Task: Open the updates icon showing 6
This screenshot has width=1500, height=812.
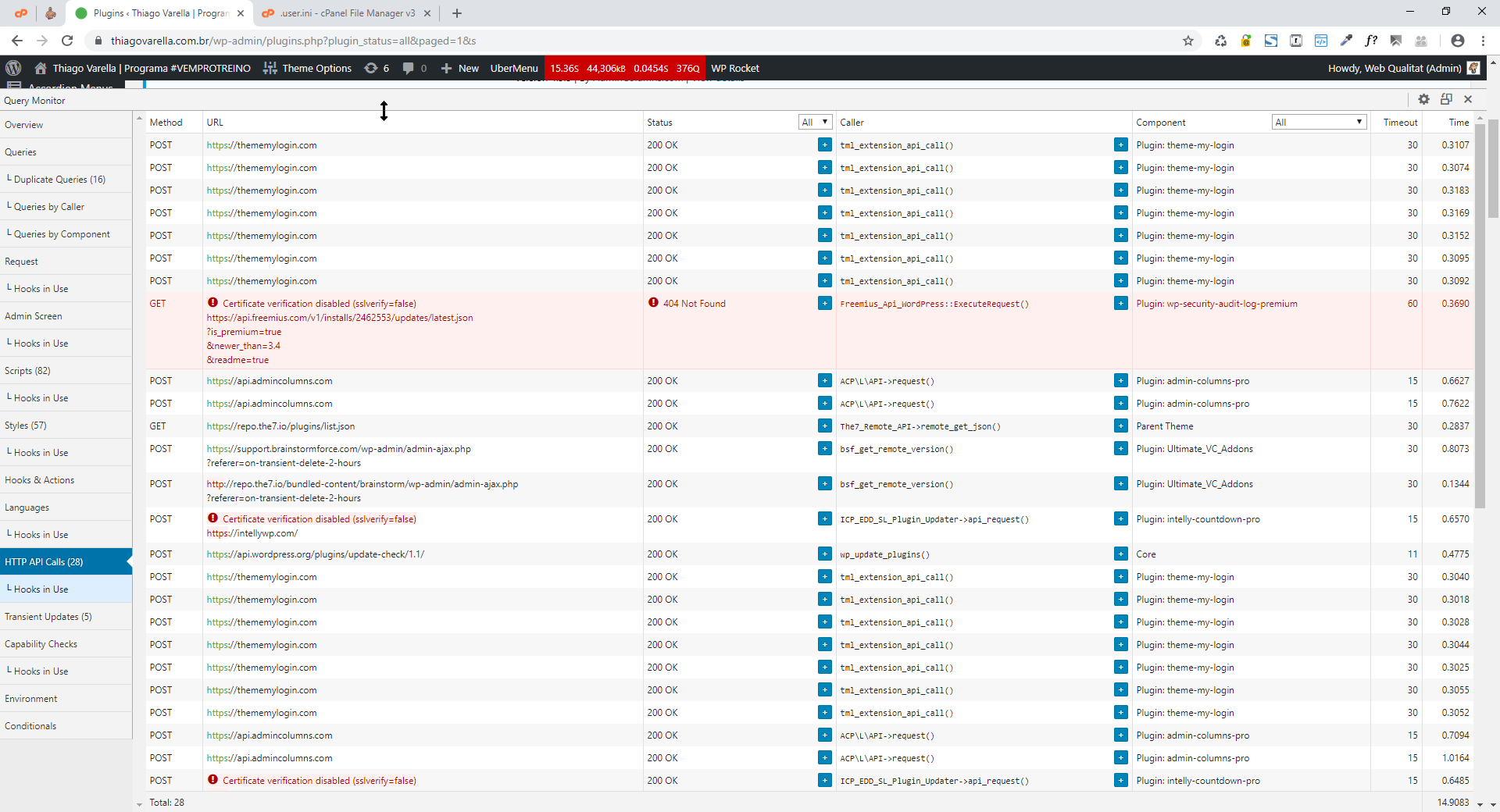Action: click(x=377, y=68)
